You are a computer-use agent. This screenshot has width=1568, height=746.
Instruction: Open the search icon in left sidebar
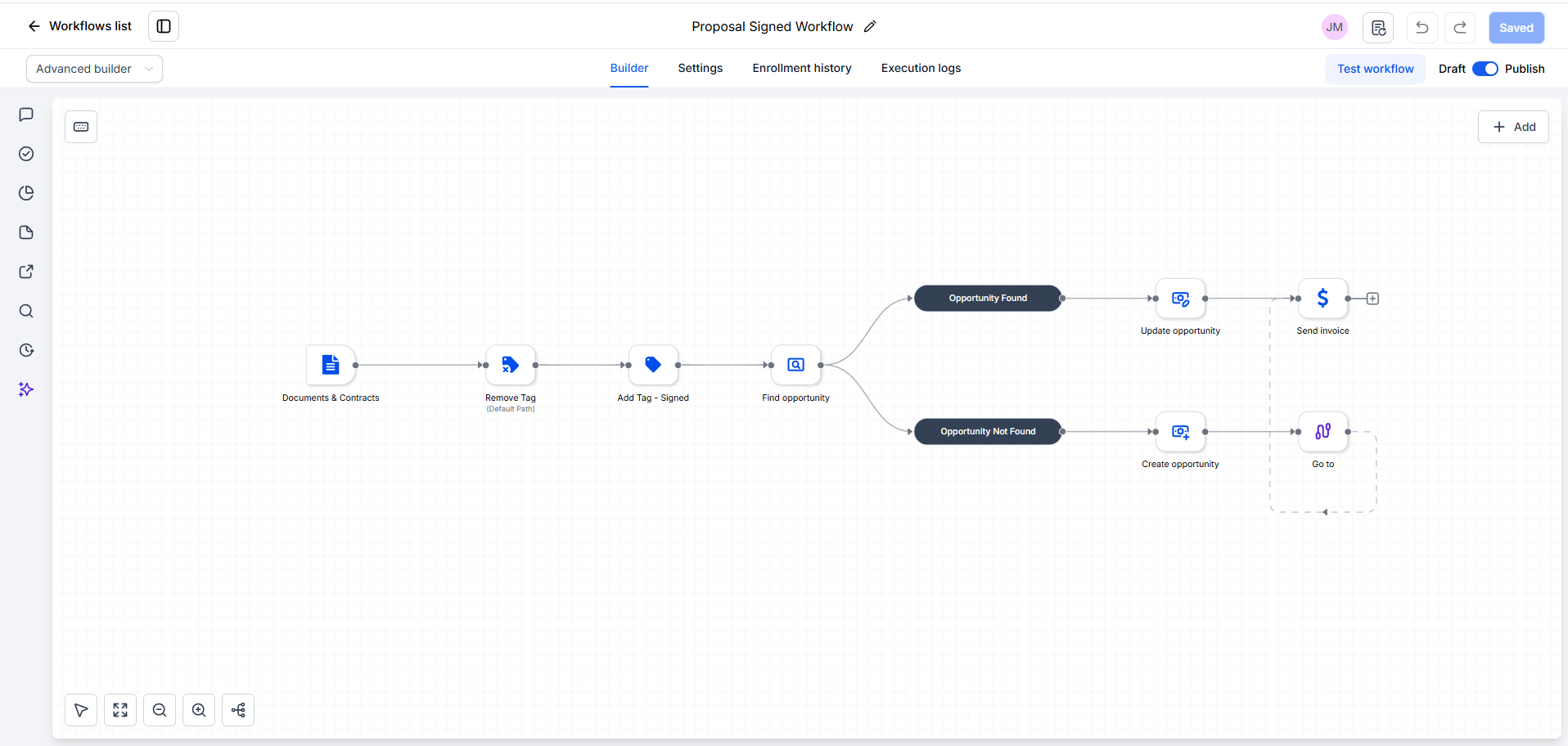coord(26,311)
